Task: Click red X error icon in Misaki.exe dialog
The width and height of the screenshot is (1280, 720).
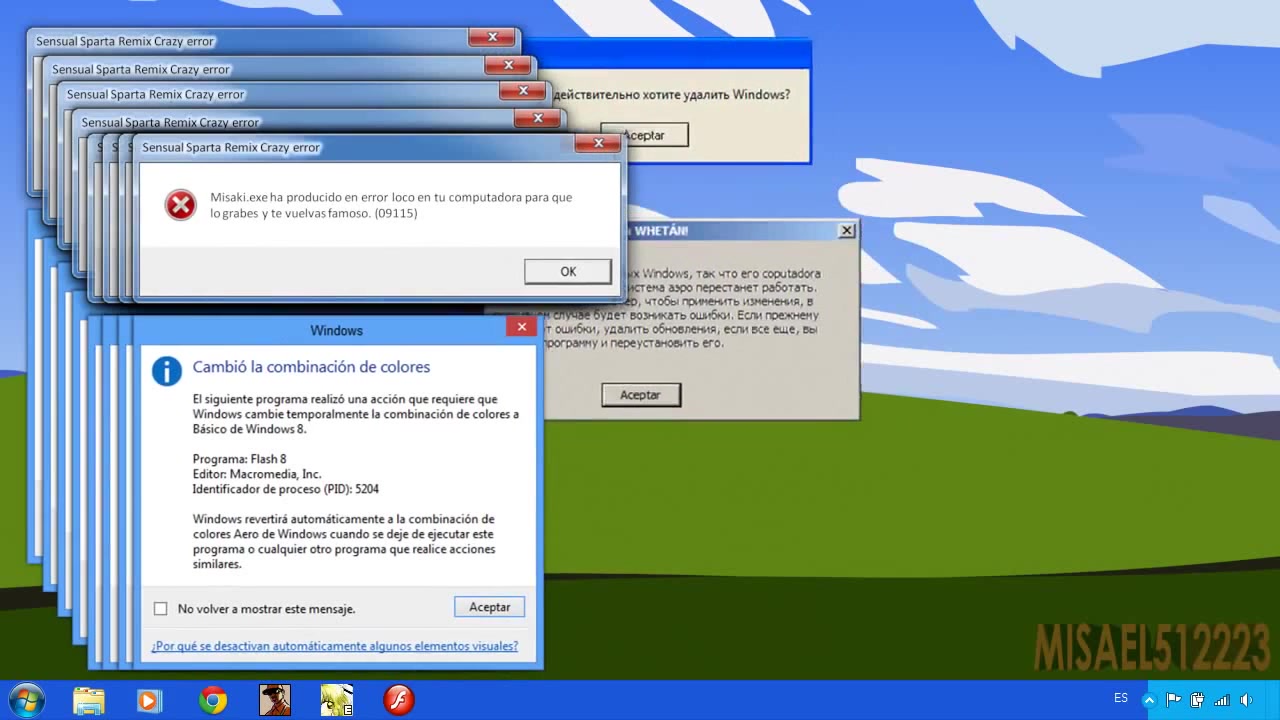Action: (x=181, y=205)
